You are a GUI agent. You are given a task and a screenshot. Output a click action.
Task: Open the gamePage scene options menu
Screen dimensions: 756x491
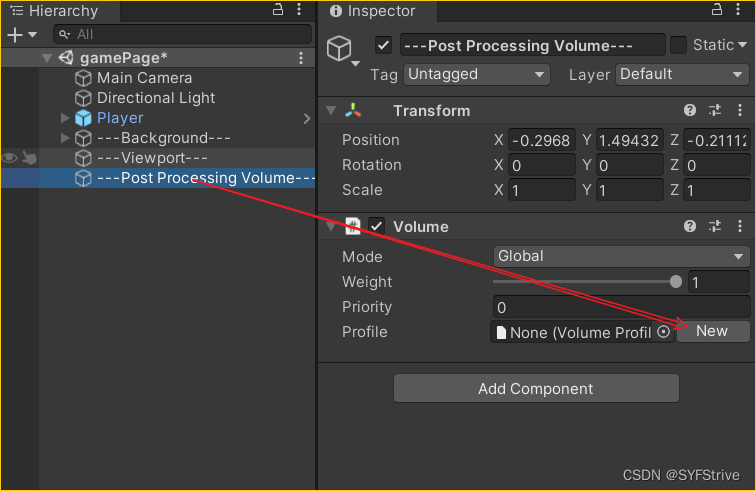301,58
